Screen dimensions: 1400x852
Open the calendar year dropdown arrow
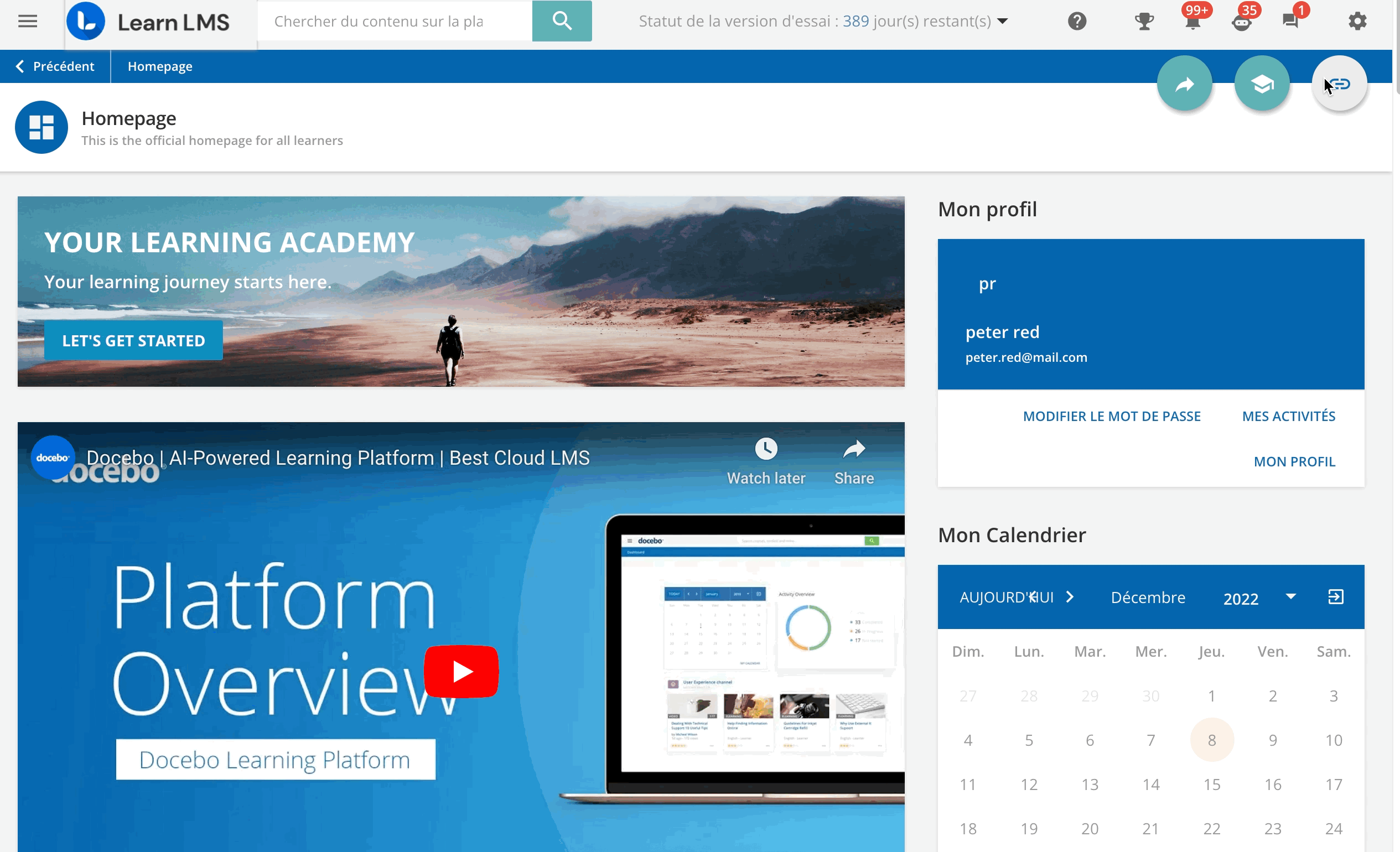(1290, 596)
